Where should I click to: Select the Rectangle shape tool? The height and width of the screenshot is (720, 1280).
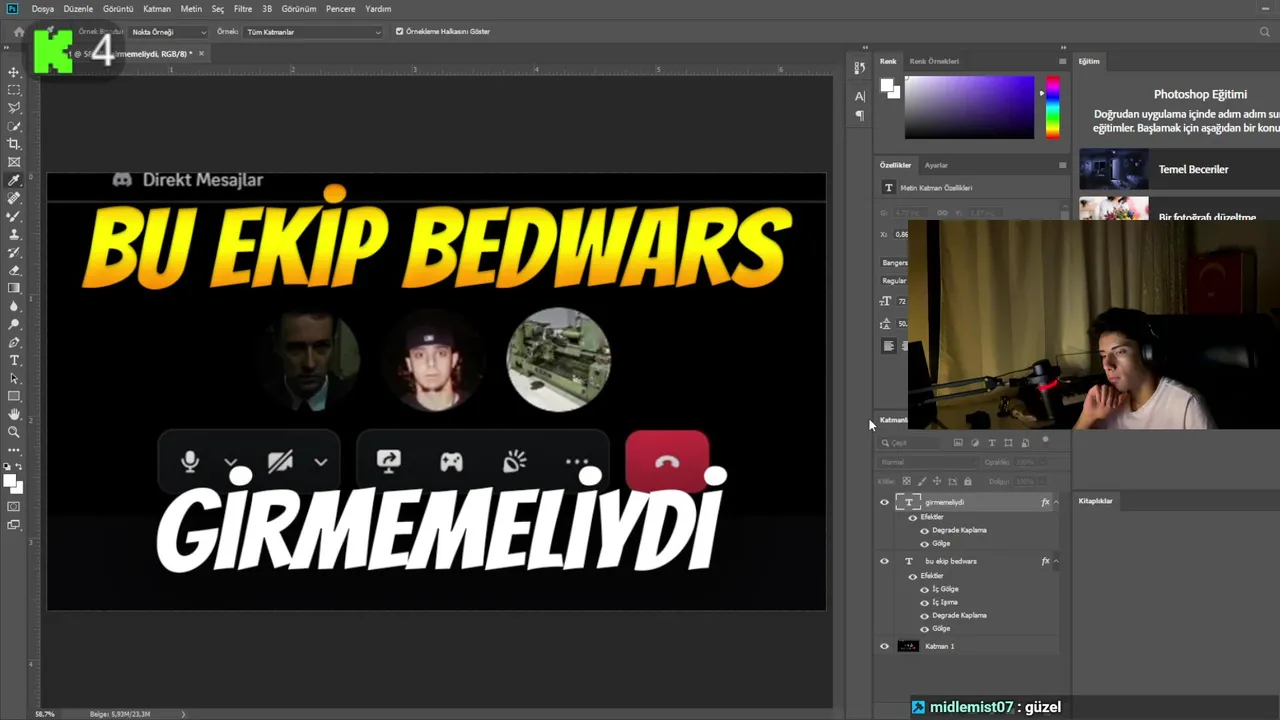click(14, 396)
